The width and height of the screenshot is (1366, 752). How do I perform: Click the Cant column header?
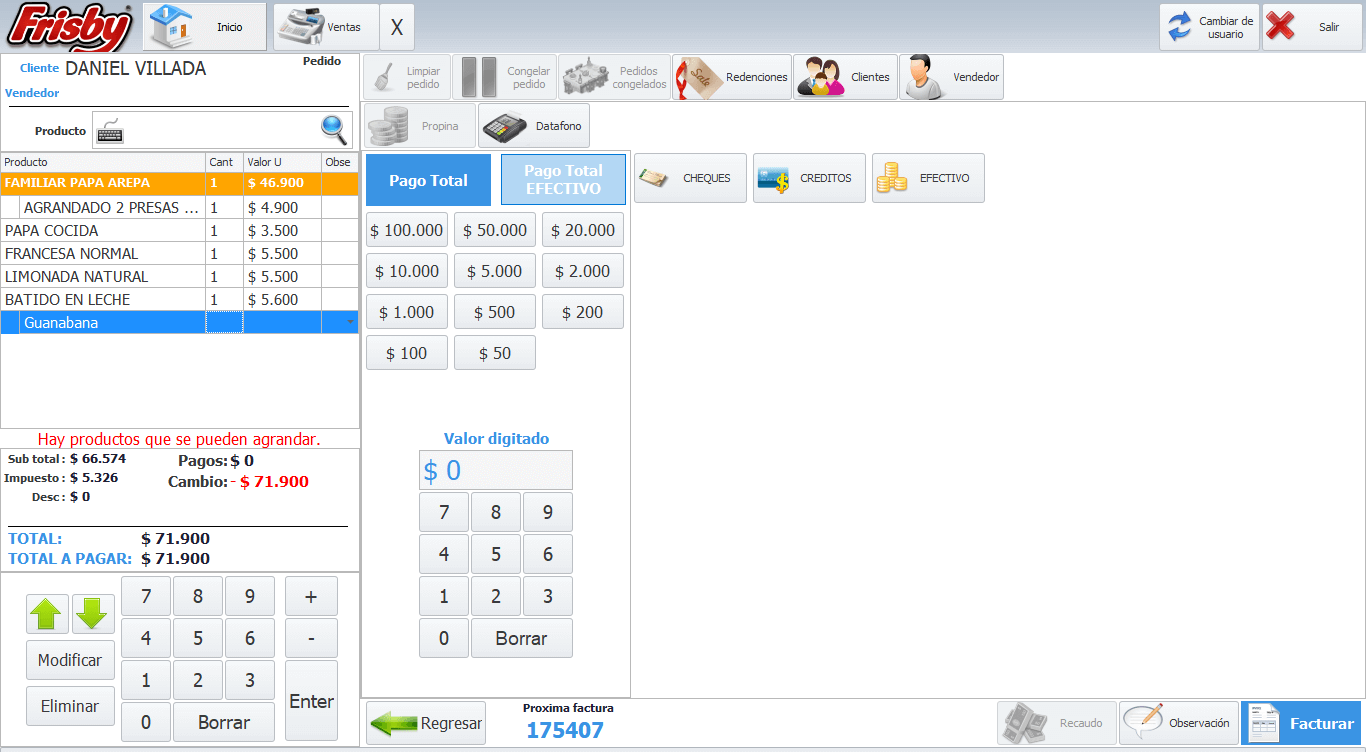click(224, 162)
